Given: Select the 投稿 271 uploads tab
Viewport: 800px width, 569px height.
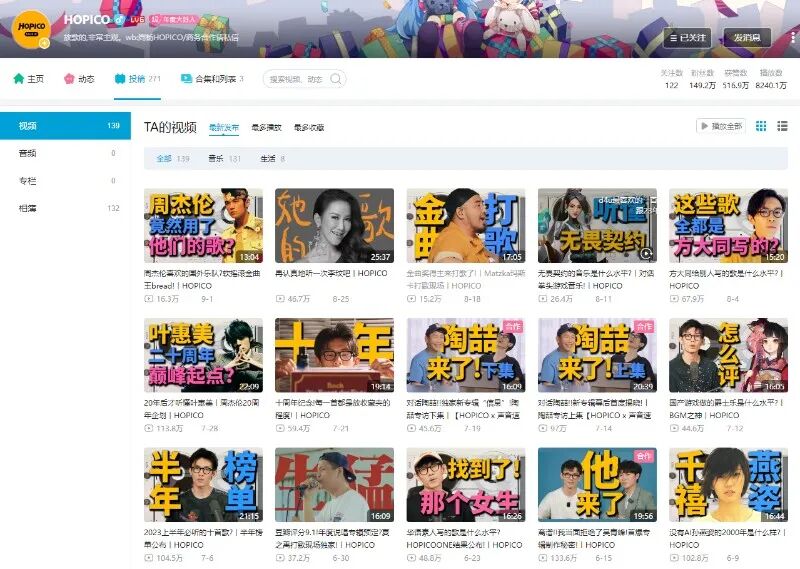Looking at the screenshot, I should pos(138,79).
